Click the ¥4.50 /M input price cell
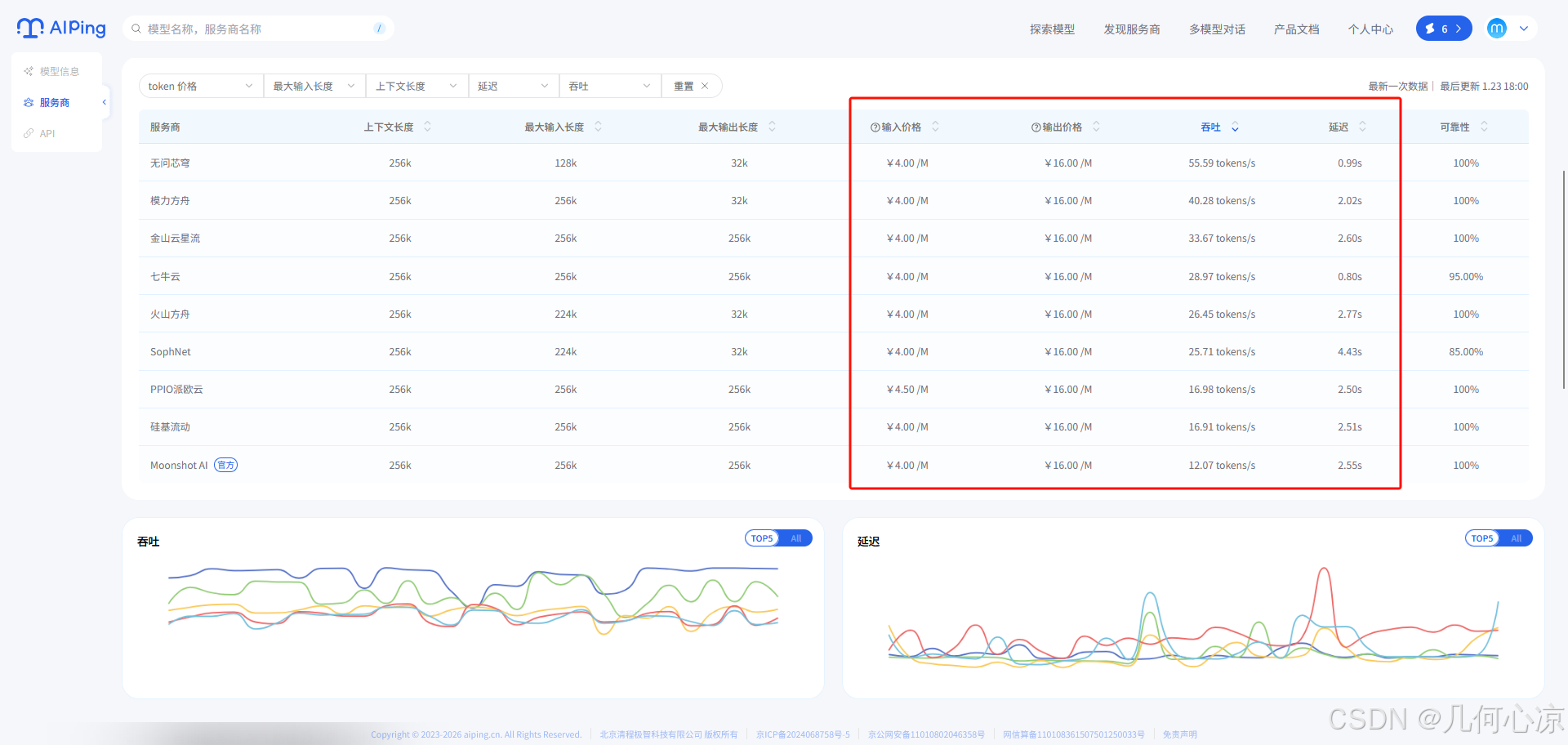 click(907, 390)
